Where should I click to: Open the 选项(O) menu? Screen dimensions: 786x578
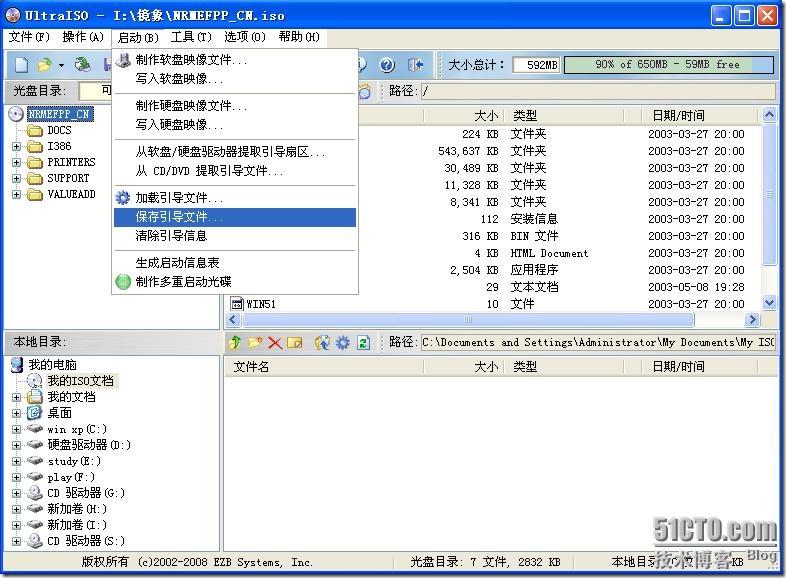click(x=245, y=37)
